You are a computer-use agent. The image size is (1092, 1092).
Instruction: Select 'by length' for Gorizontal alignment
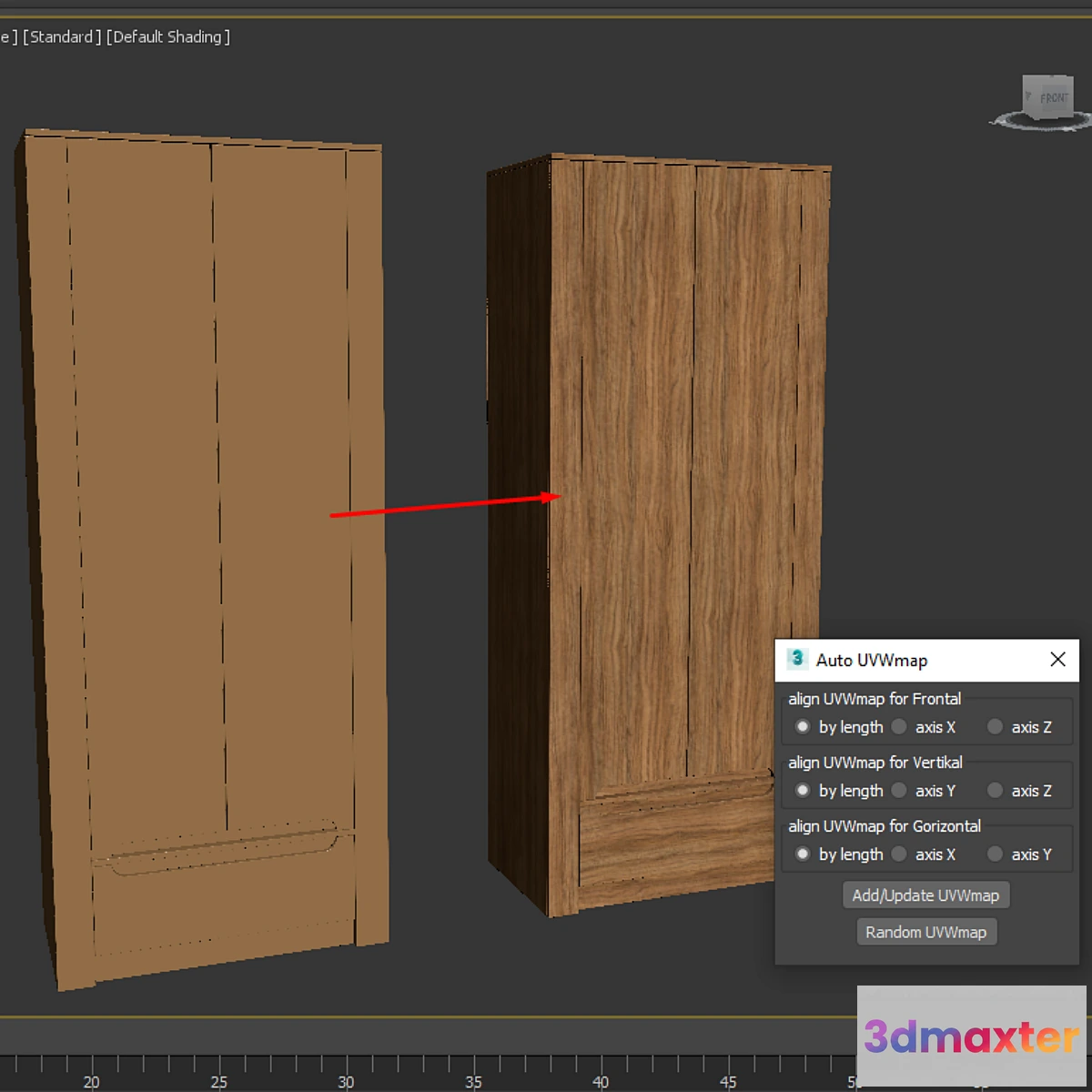[x=803, y=854]
